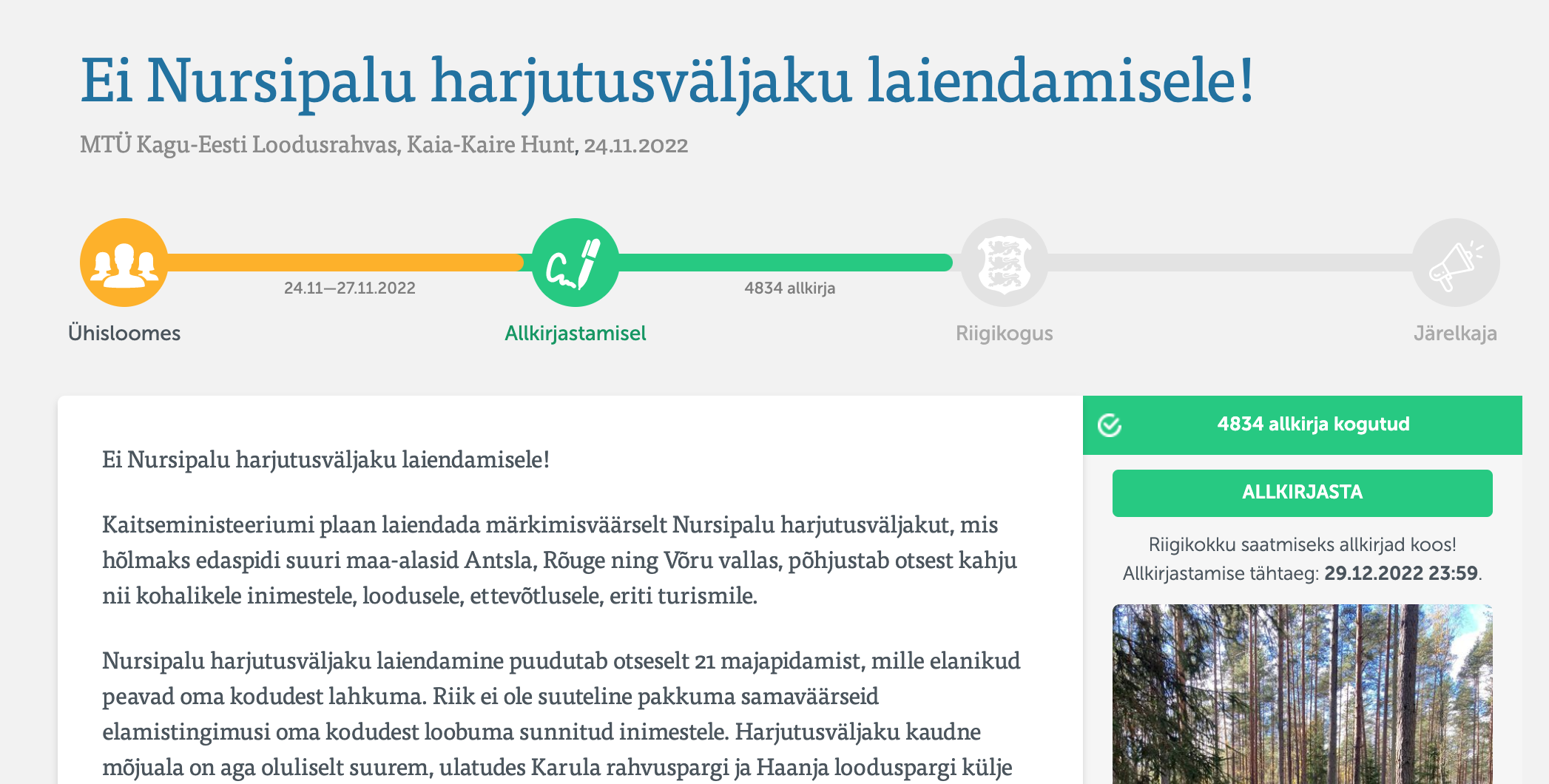The width and height of the screenshot is (1549, 784).
Task: Click the orange Ühisloomes people icon
Action: click(x=124, y=263)
